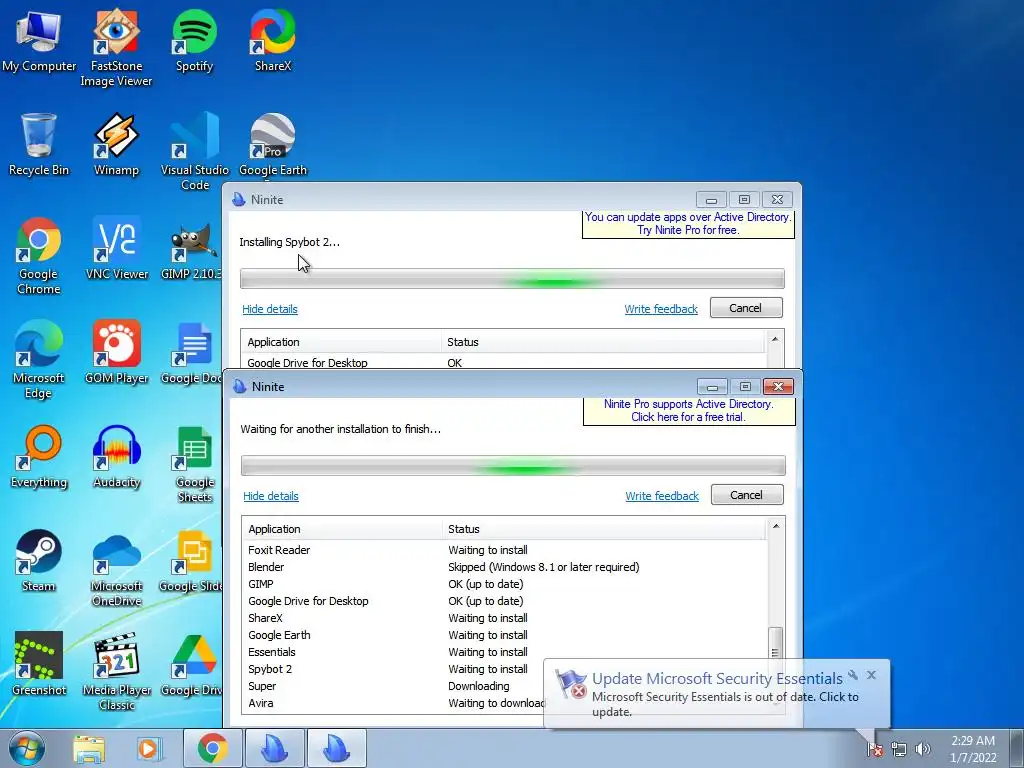The height and width of the screenshot is (768, 1024).
Task: Select the Google Sheets desktop shortcut
Action: point(195,464)
